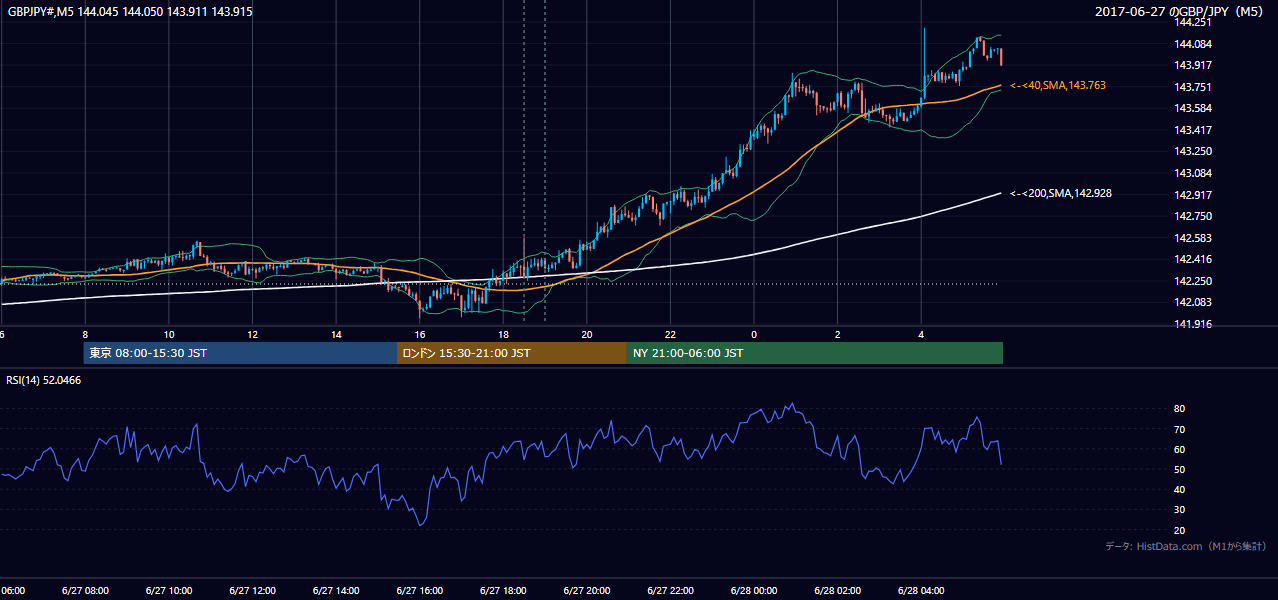Click the hour 22 tick on the price chart axis
The height and width of the screenshot is (600, 1278).
pyautogui.click(x=671, y=335)
